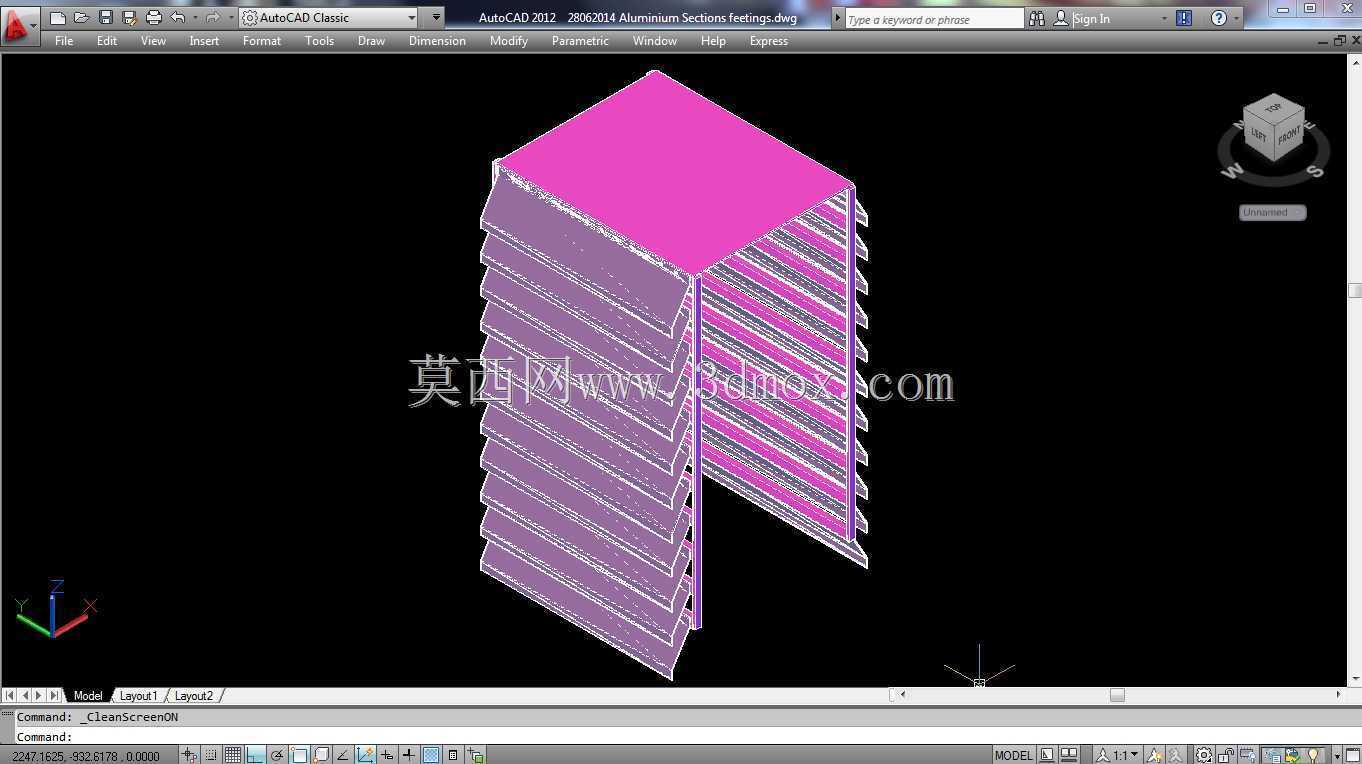Switch to the Layout1 tab
Image resolution: width=1362 pixels, height=764 pixels.
click(139, 695)
